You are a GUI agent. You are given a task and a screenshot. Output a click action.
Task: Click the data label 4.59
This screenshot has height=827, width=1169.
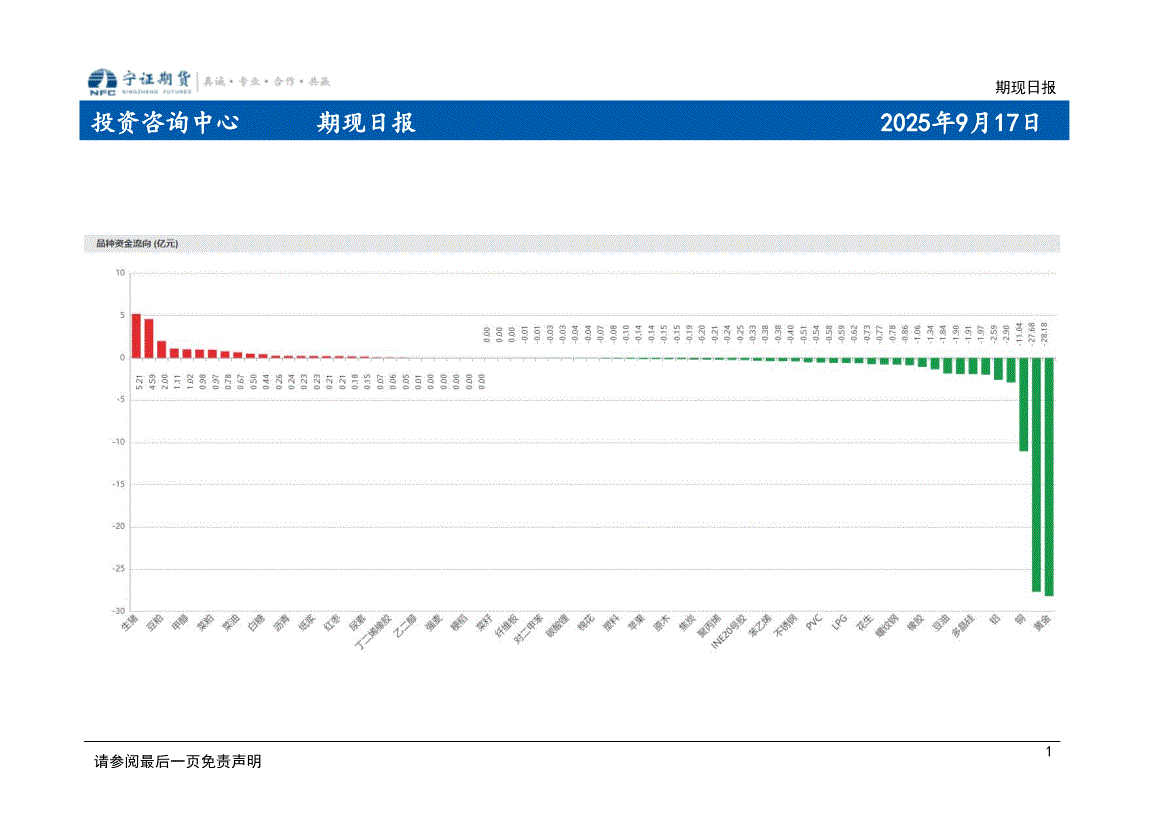pos(152,382)
